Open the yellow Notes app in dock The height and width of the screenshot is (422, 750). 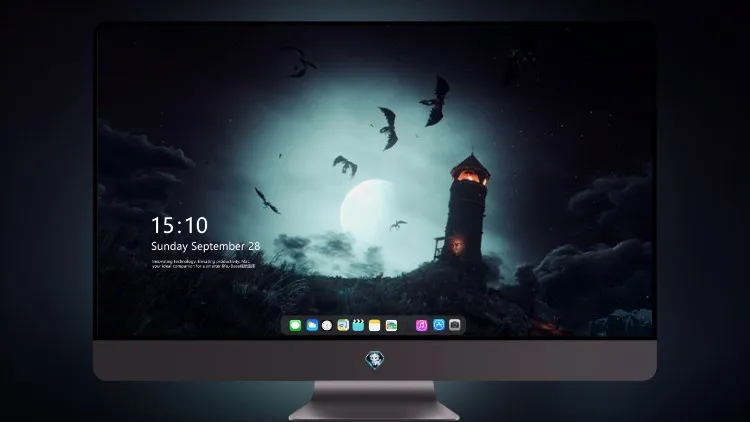point(375,325)
